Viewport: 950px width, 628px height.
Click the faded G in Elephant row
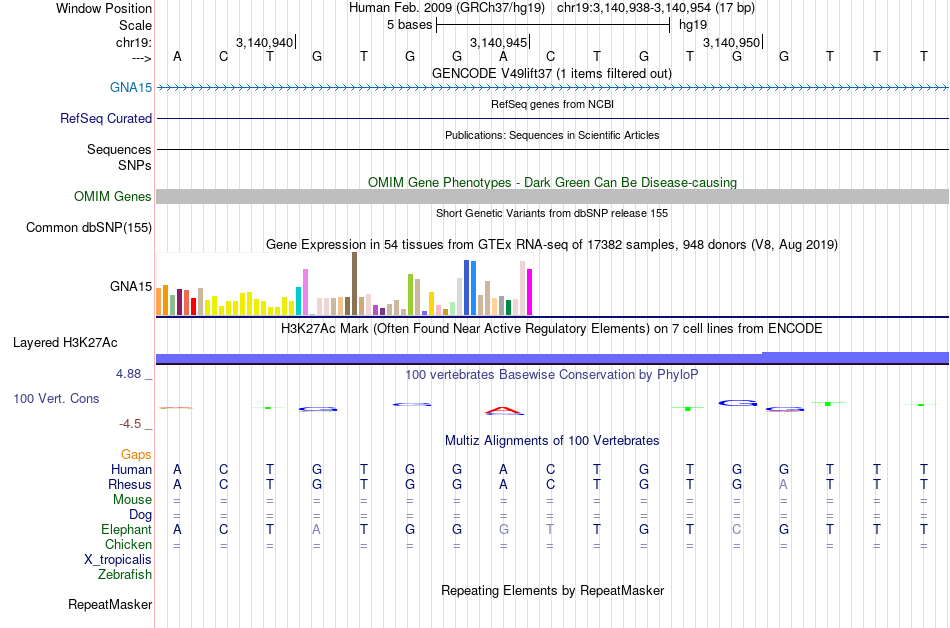[x=503, y=529]
